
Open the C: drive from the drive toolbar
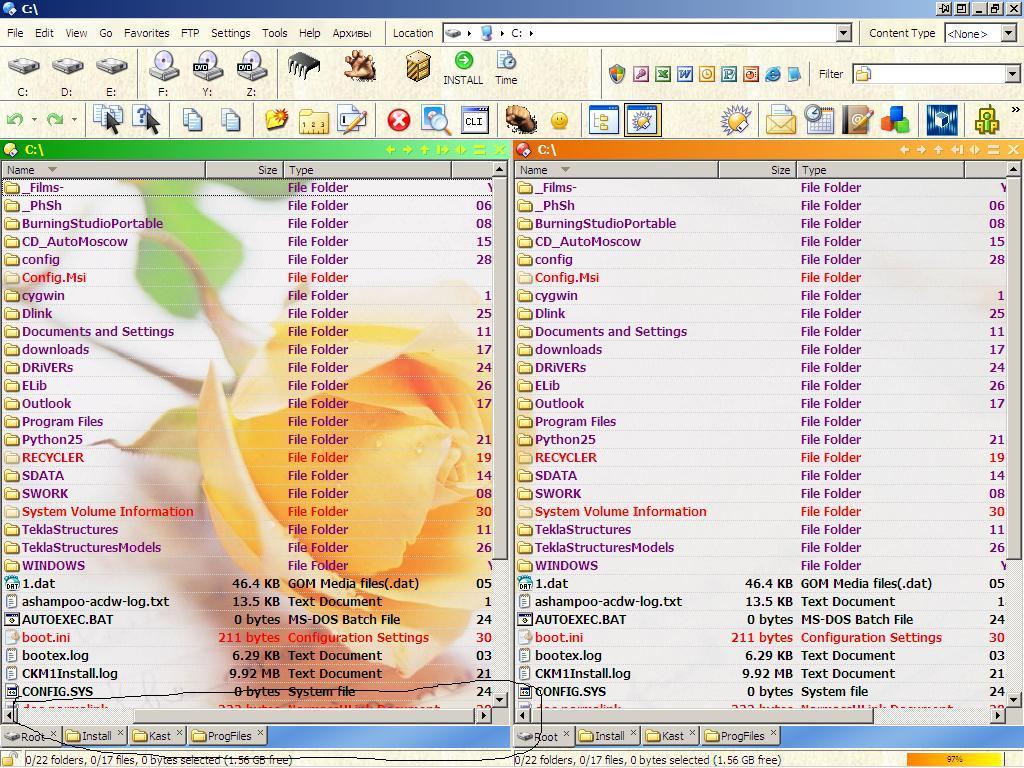pos(23,68)
